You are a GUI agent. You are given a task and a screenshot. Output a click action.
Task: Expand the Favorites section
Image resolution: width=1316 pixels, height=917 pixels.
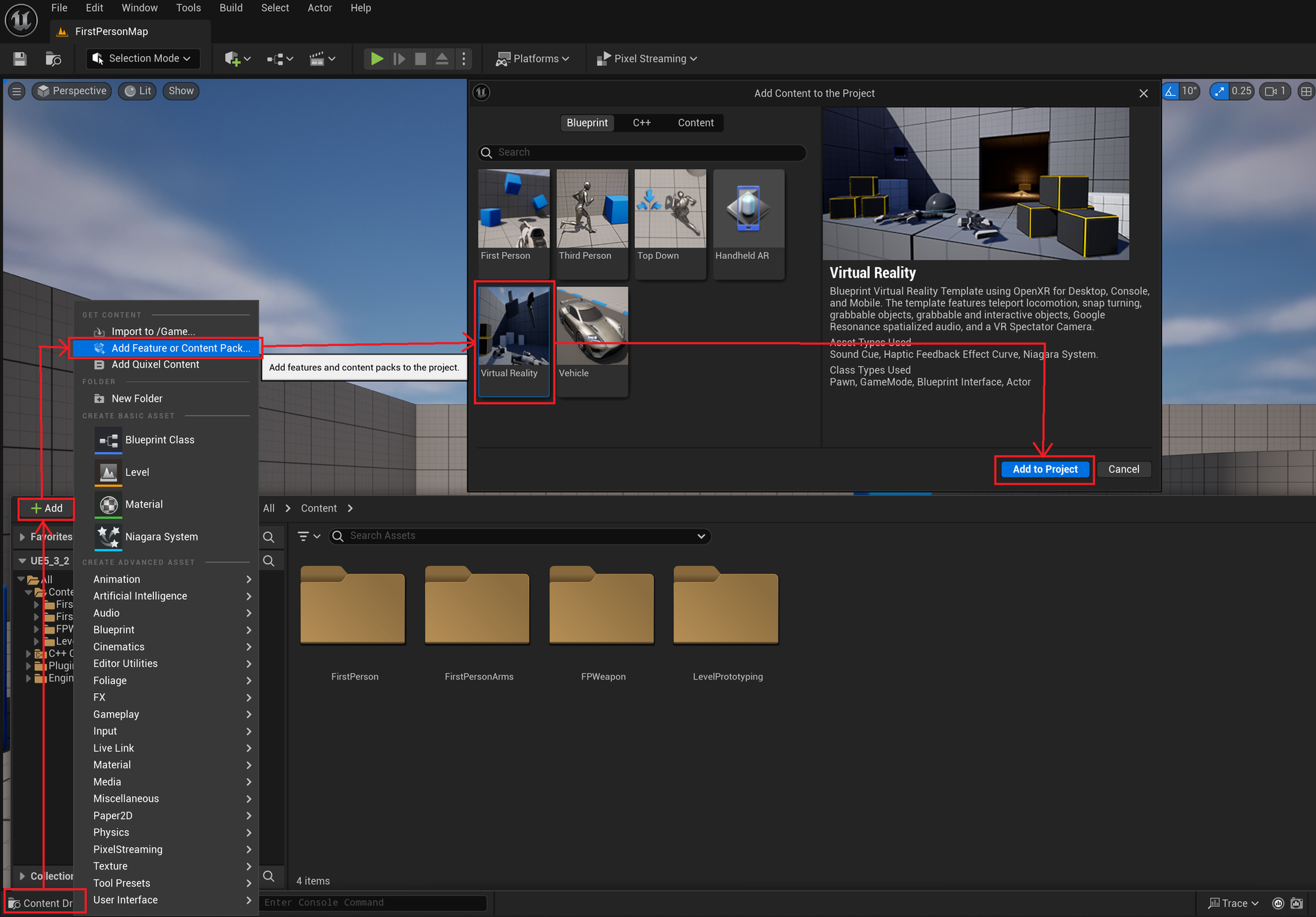(x=22, y=537)
